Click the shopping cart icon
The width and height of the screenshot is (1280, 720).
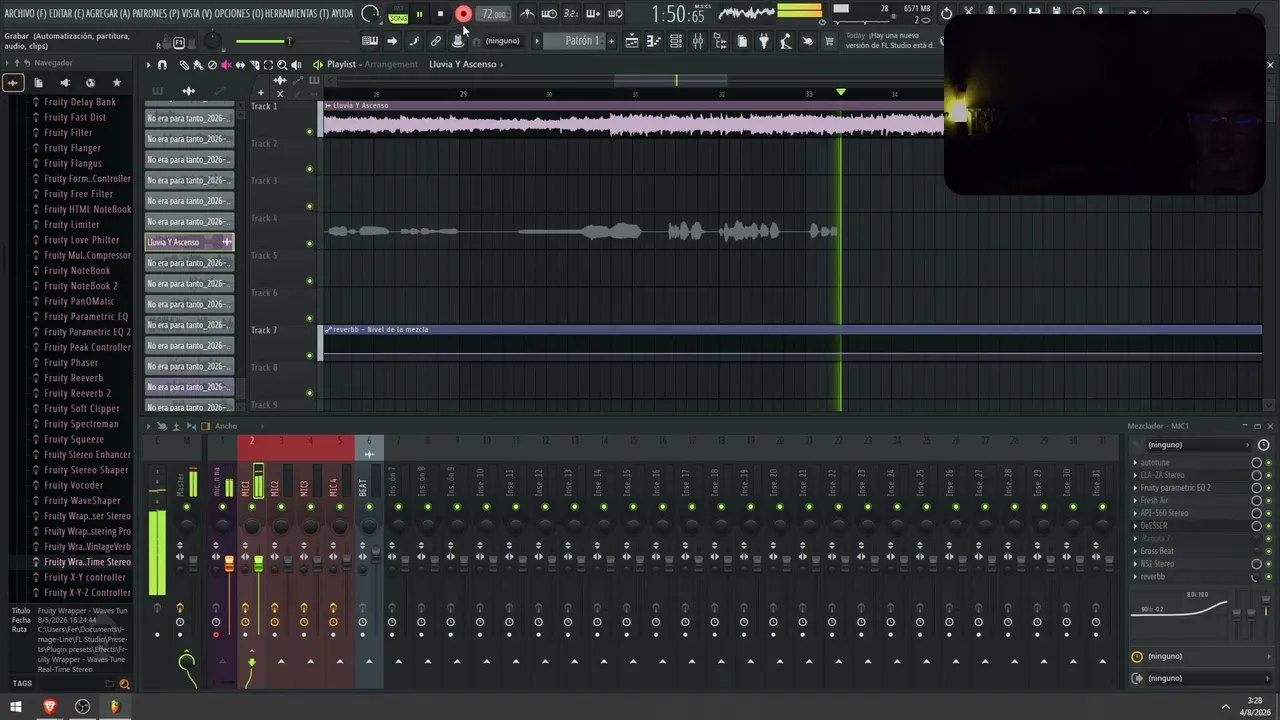coord(829,41)
